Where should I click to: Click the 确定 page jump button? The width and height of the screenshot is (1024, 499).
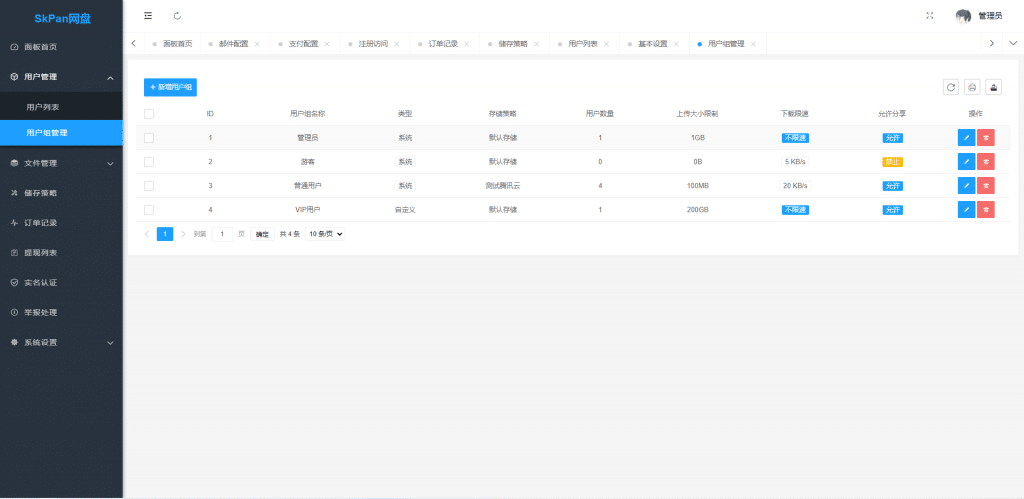262,234
